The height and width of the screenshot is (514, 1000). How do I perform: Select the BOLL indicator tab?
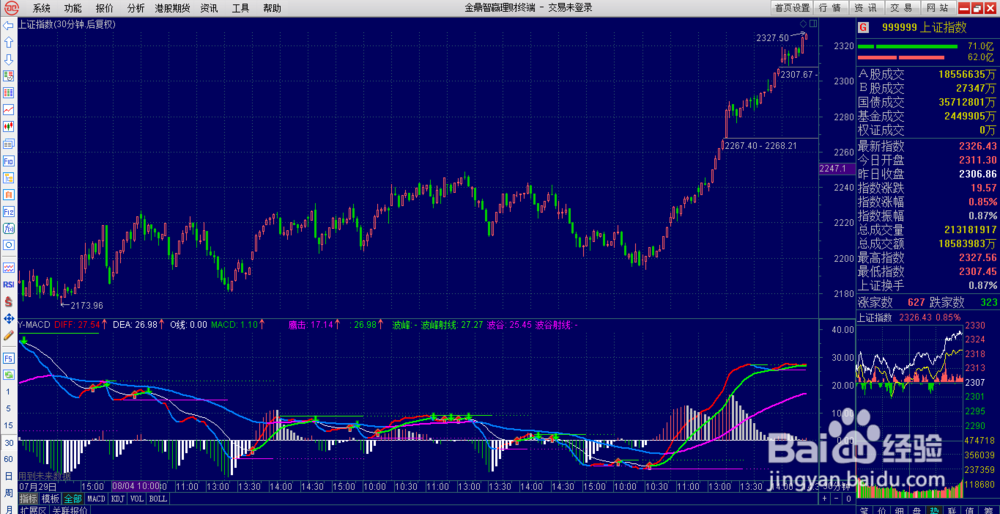158,499
